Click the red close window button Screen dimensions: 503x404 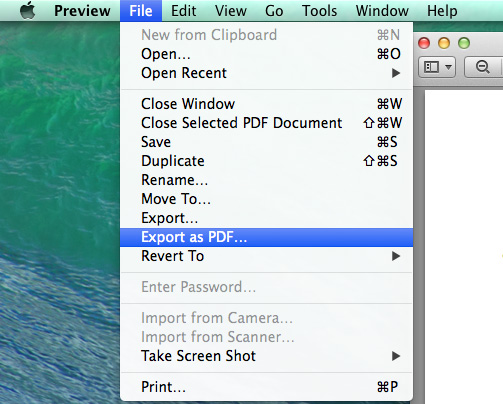tap(424, 43)
